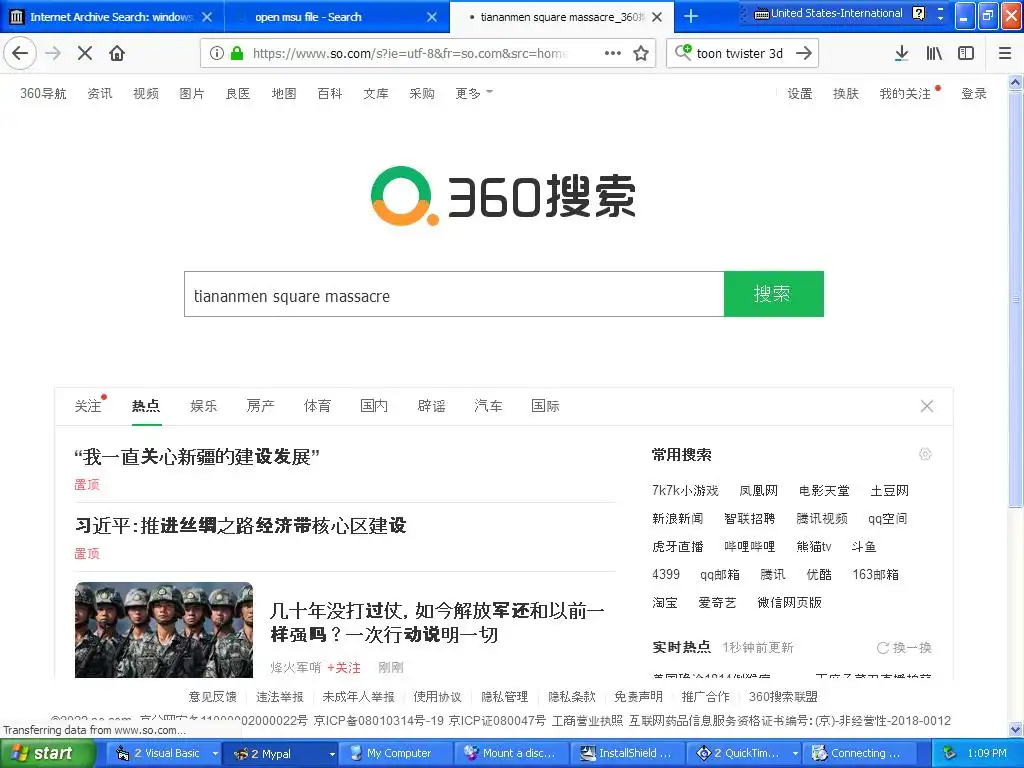Open the 163邮箱 shortcut link

[x=876, y=575]
